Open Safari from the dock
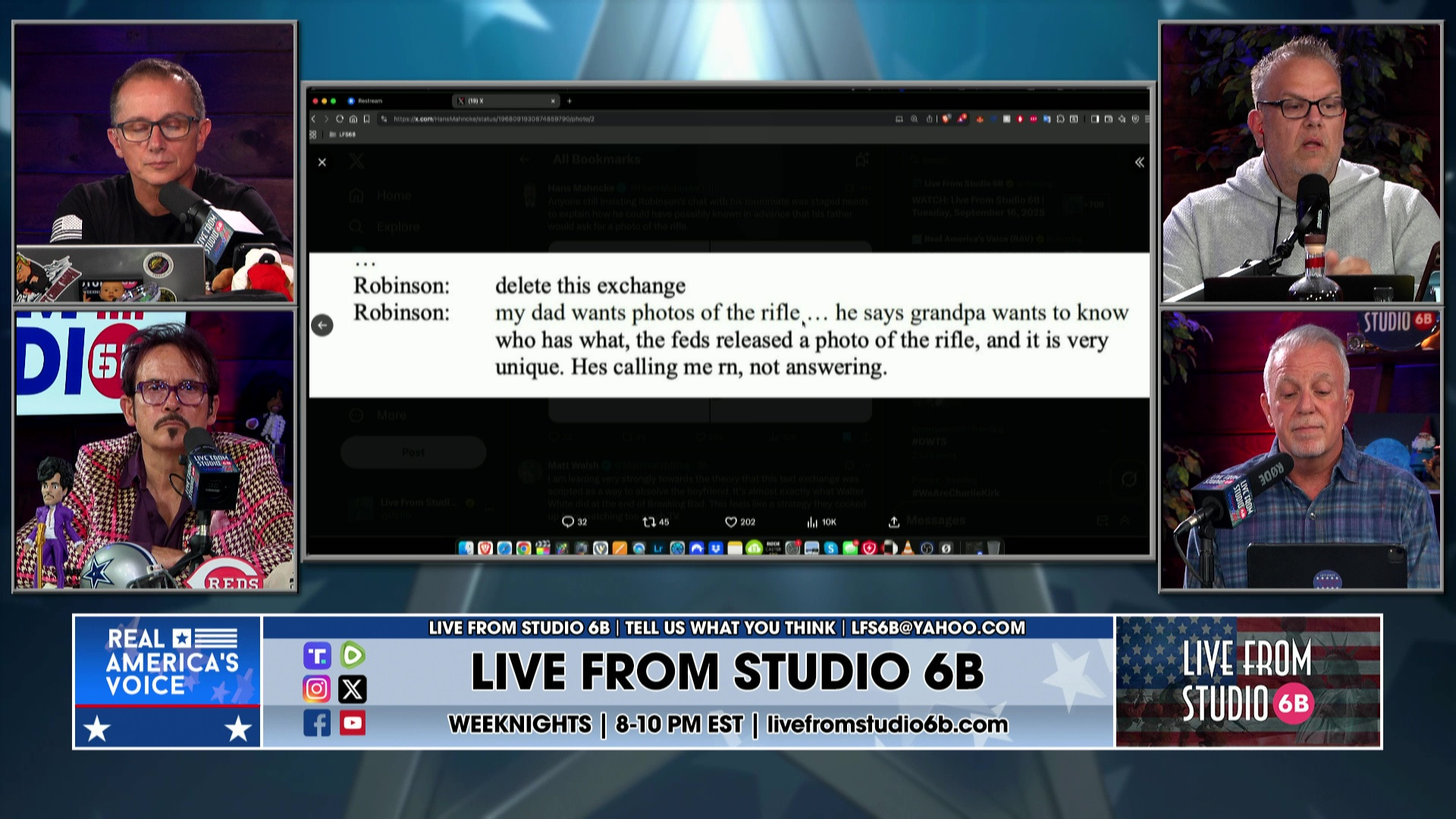 click(x=504, y=548)
